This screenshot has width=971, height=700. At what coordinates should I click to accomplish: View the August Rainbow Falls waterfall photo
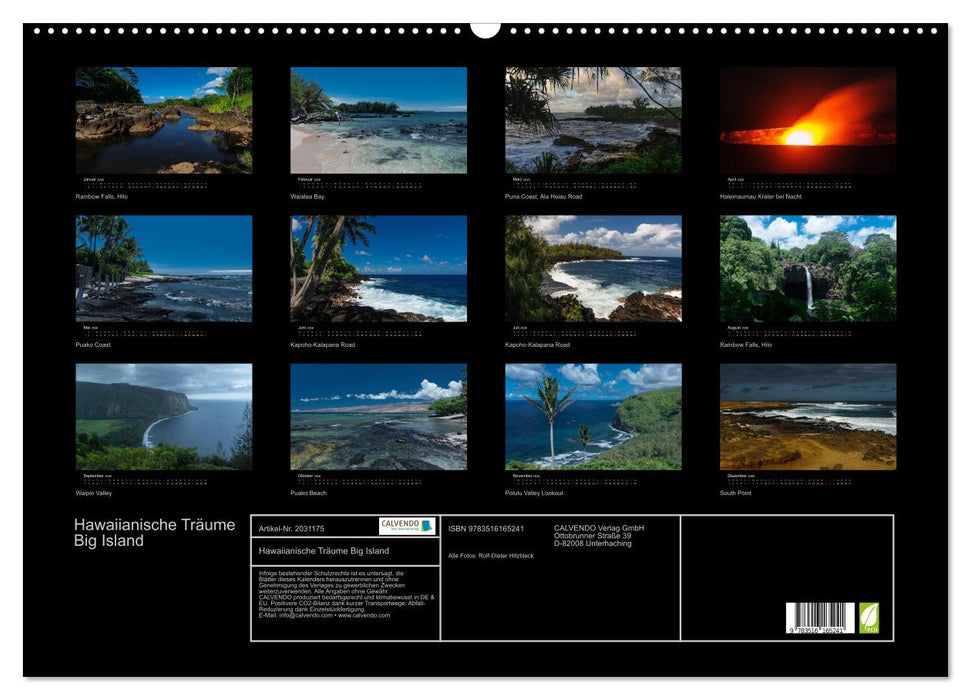[x=805, y=270]
